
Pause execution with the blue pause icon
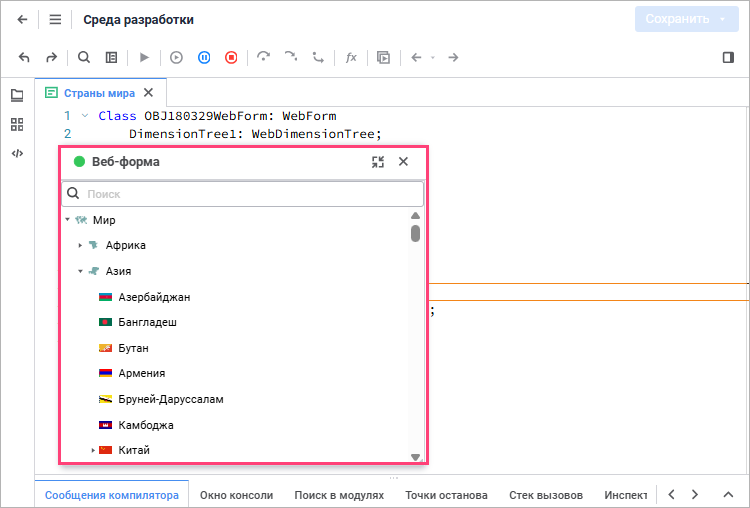[204, 57]
